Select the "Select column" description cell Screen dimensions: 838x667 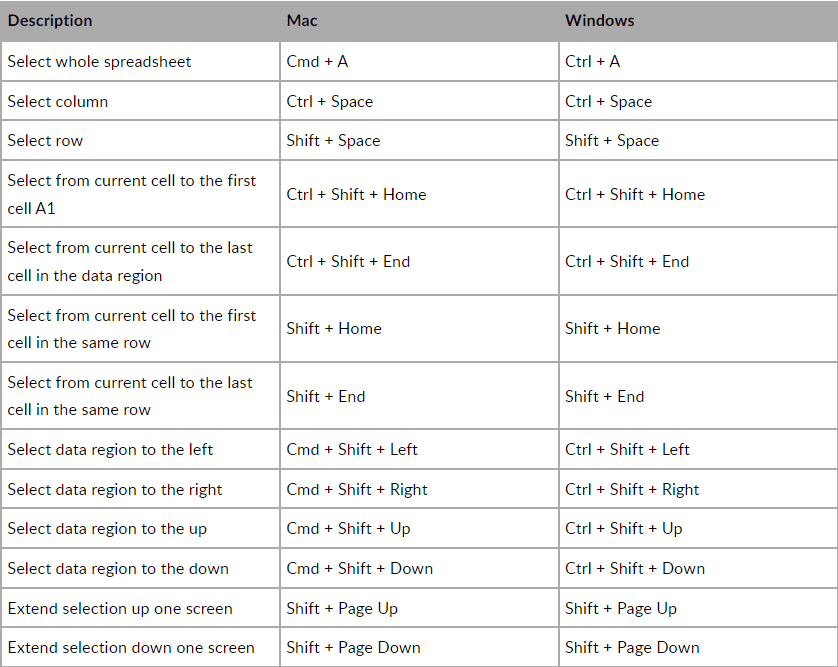(58, 101)
